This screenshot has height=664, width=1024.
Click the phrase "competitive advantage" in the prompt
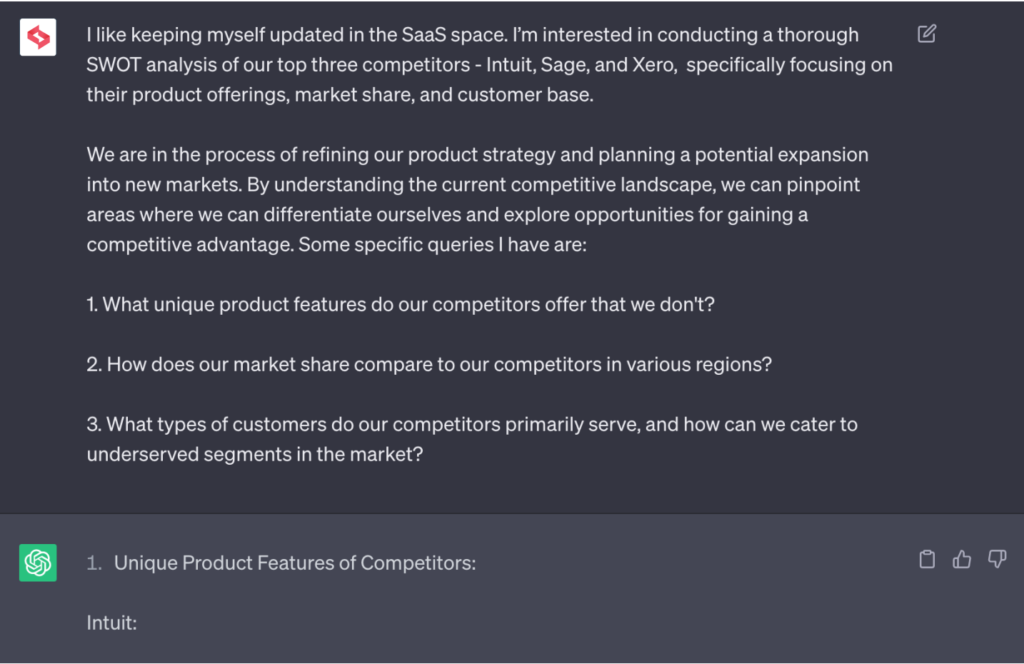188,245
